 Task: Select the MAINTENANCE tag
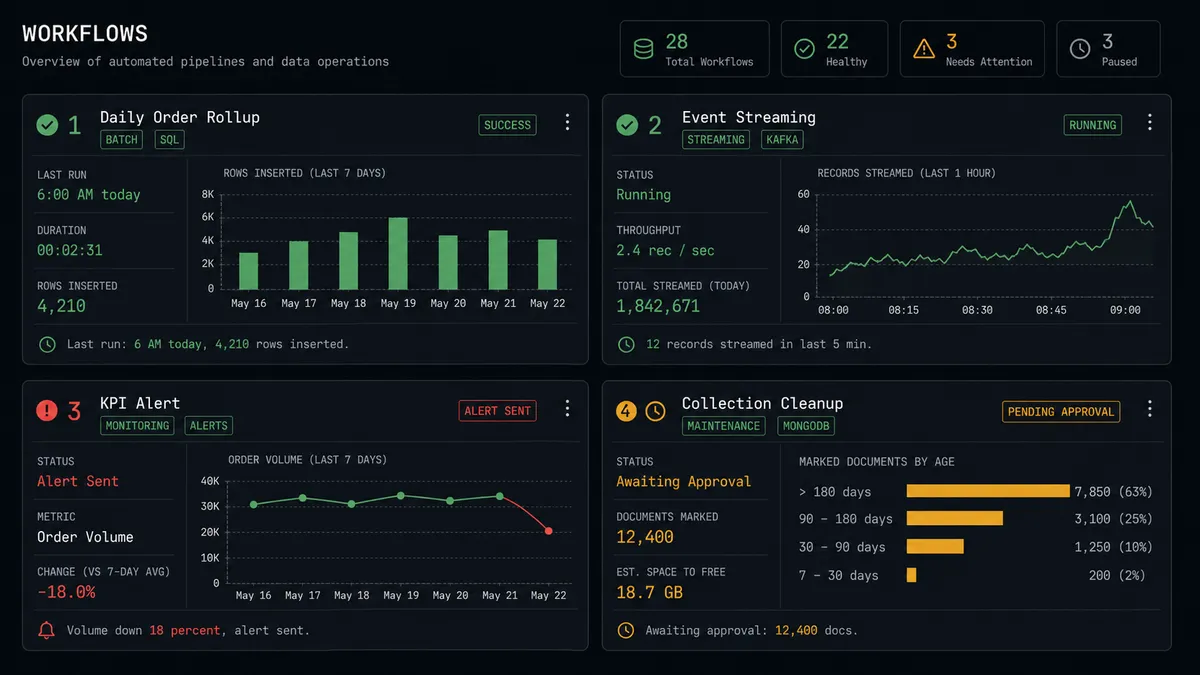point(724,426)
